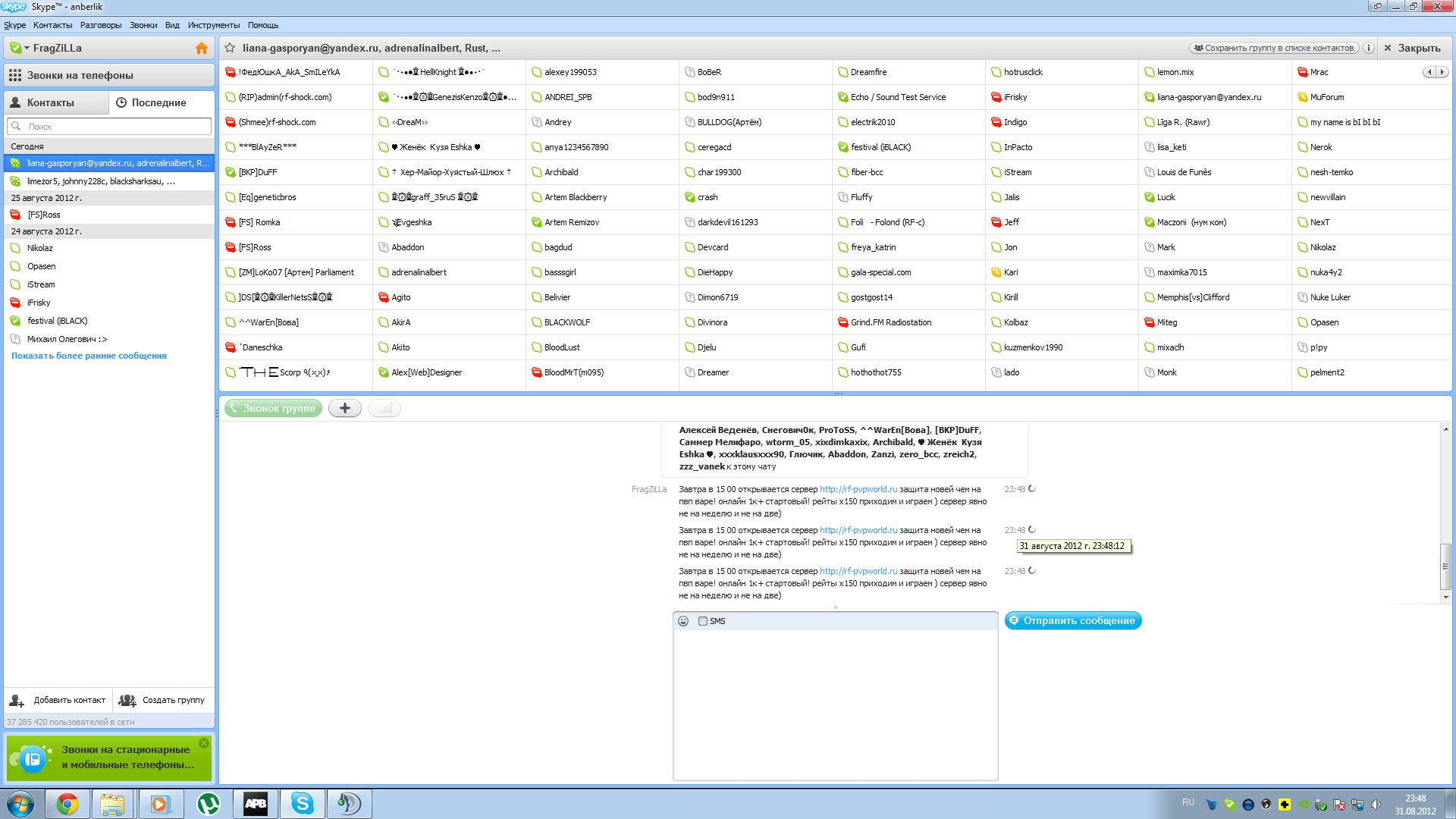The image size is (1456, 819).
Task: Select limezor5, johnny228c conversation
Action: [x=109, y=181]
